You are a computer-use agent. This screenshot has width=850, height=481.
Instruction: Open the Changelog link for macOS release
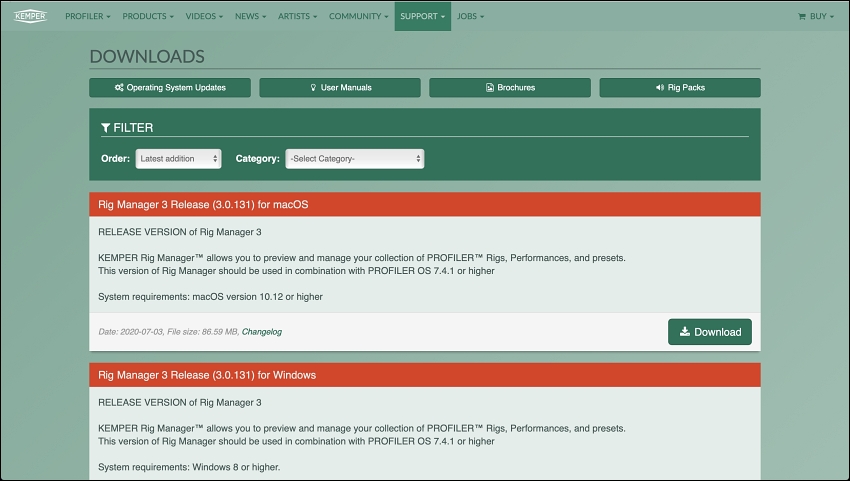(262, 332)
